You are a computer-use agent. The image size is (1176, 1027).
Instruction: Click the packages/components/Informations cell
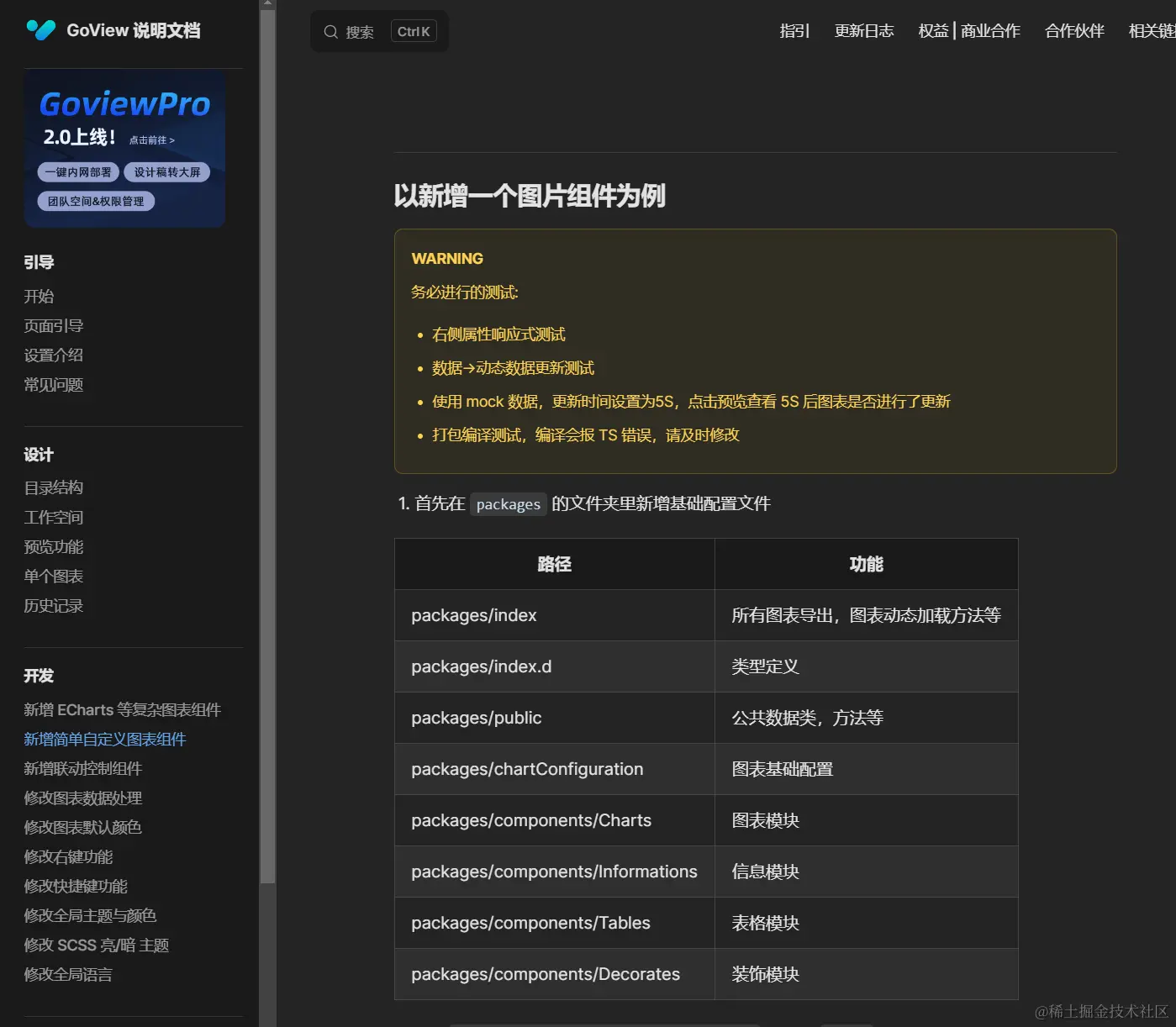pyautogui.click(x=555, y=872)
